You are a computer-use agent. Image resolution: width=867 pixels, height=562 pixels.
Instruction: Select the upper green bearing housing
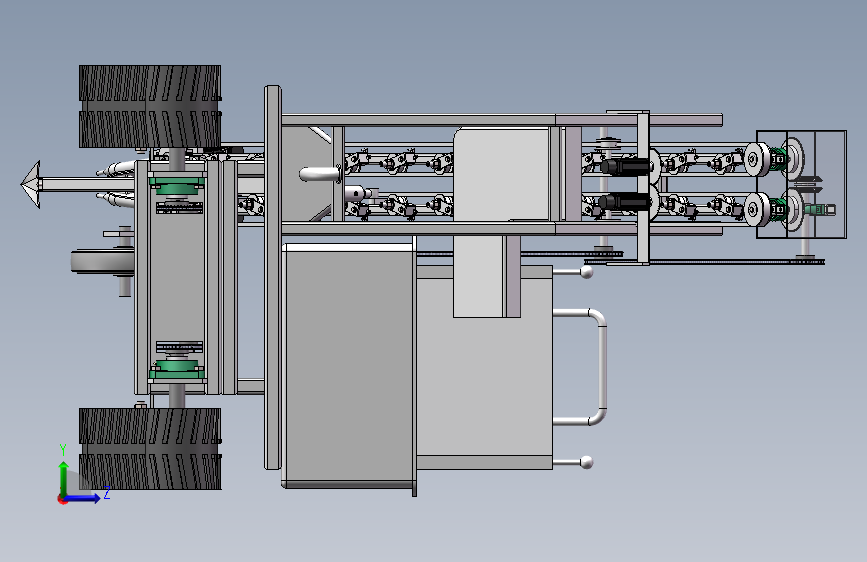point(176,185)
